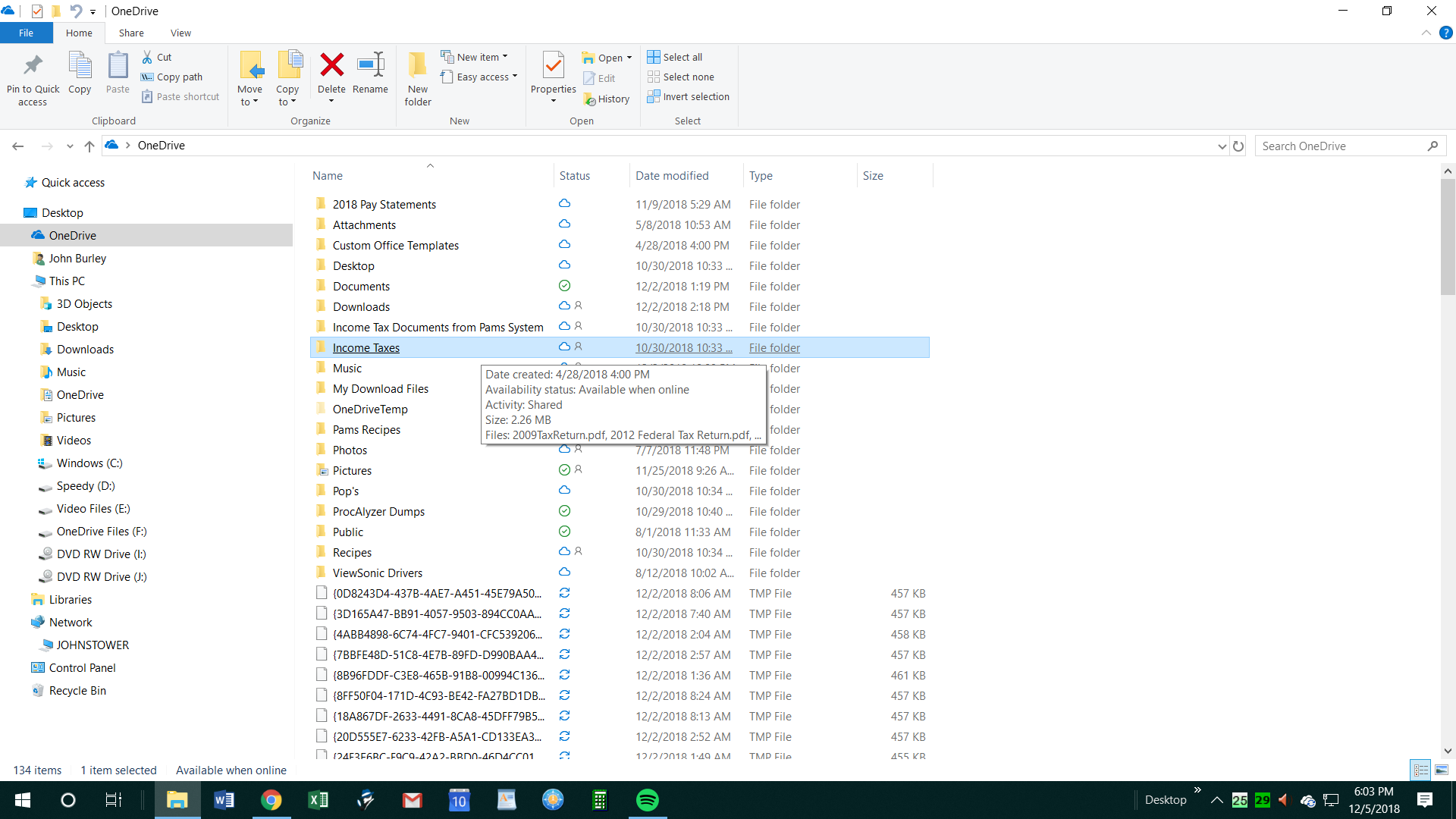The width and height of the screenshot is (1456, 819).
Task: Open Quick Access Toolbar customize dropdown
Action: (x=93, y=11)
